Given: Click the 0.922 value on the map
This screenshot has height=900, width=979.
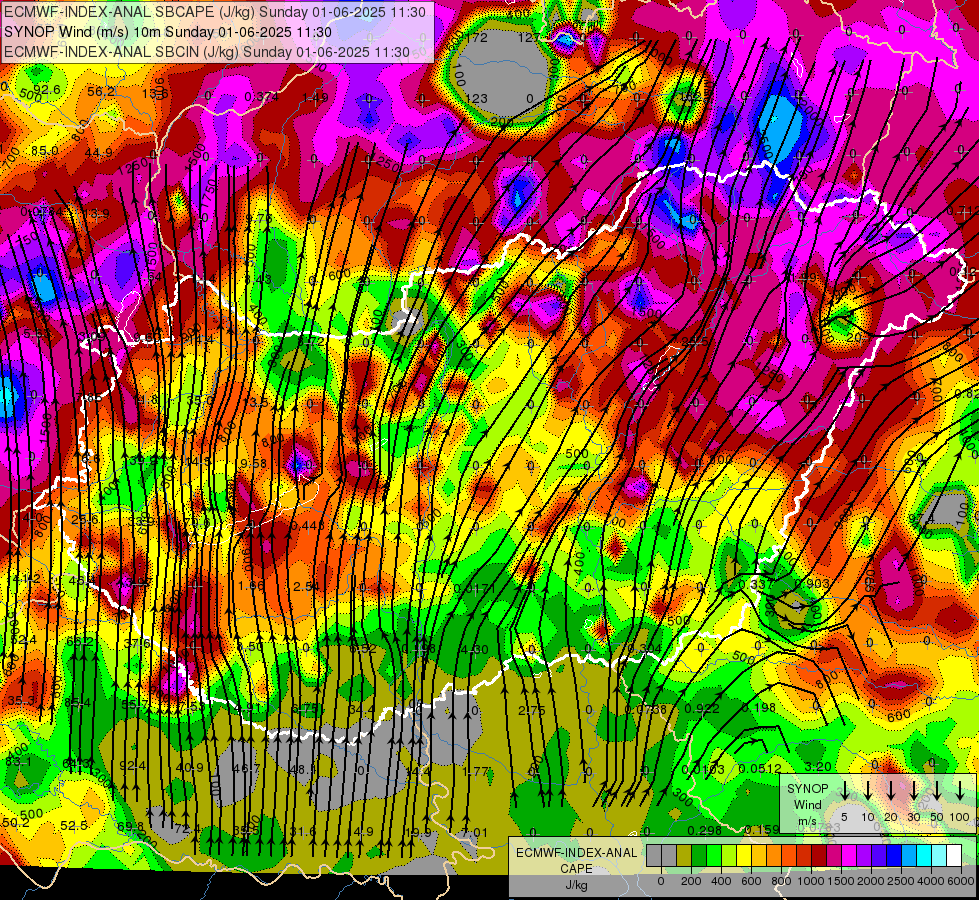Looking at the screenshot, I should [x=702, y=709].
